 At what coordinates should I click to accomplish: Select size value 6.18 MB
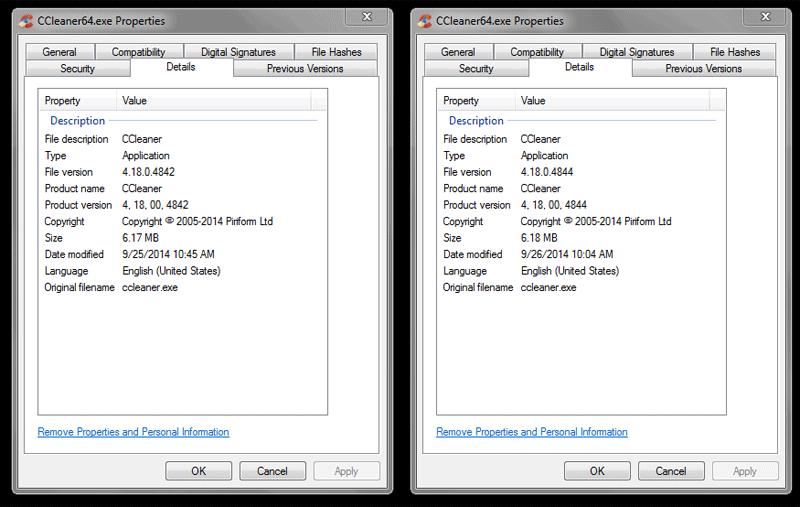pos(539,238)
